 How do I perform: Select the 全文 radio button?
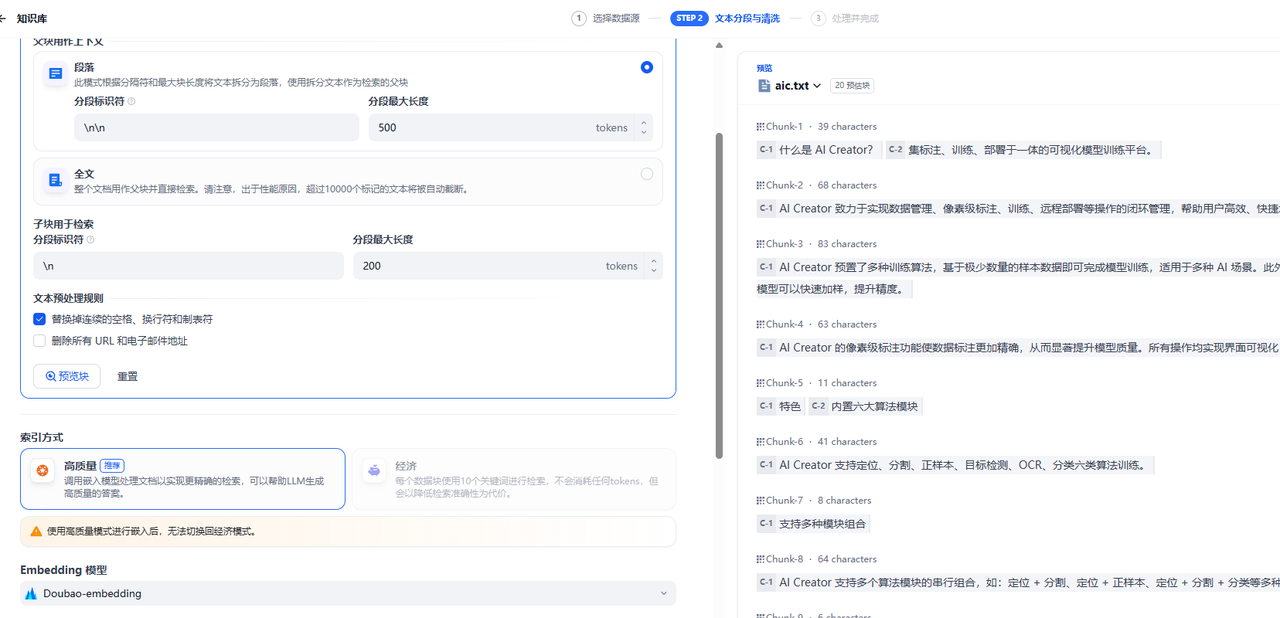tap(647, 174)
